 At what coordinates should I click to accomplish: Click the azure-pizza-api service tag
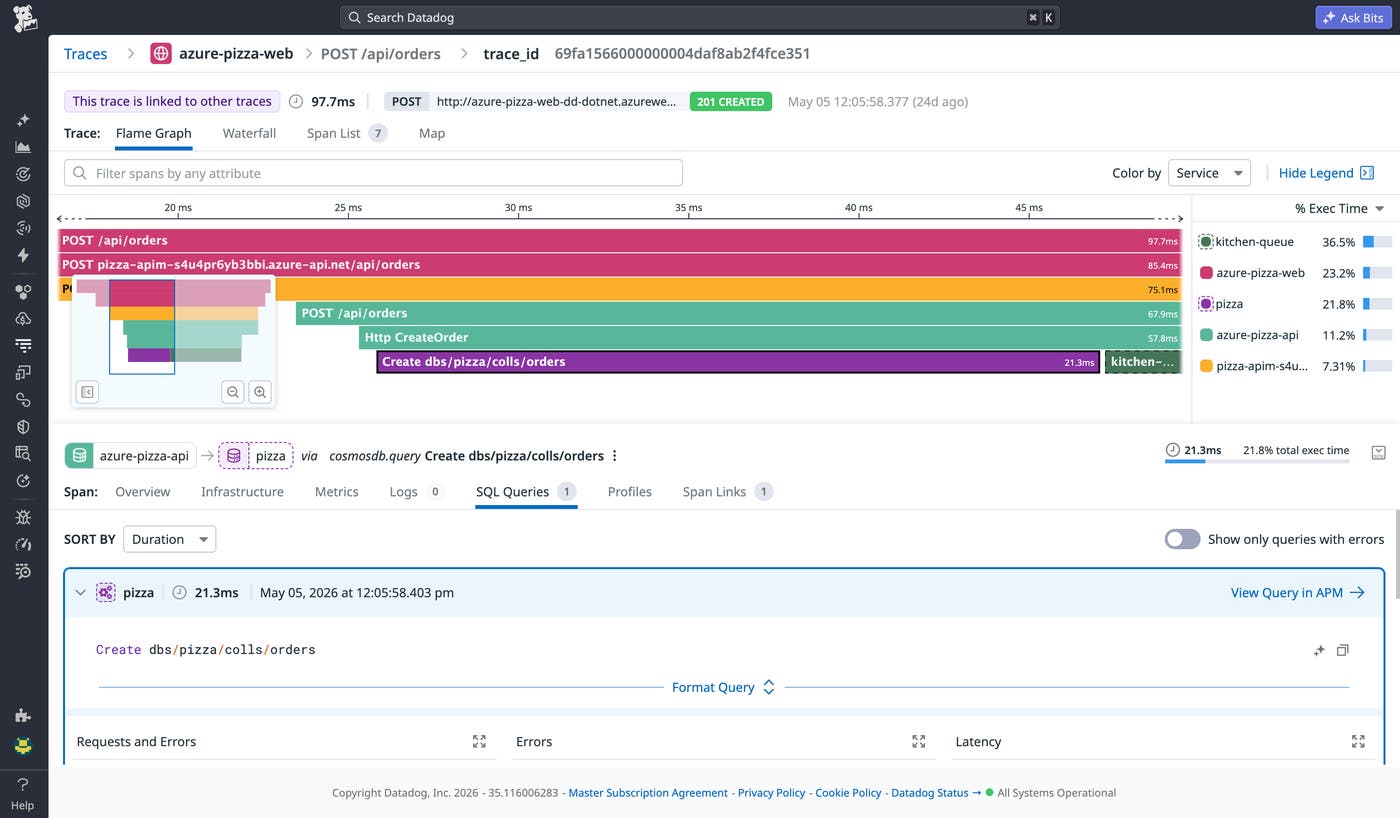[130, 456]
